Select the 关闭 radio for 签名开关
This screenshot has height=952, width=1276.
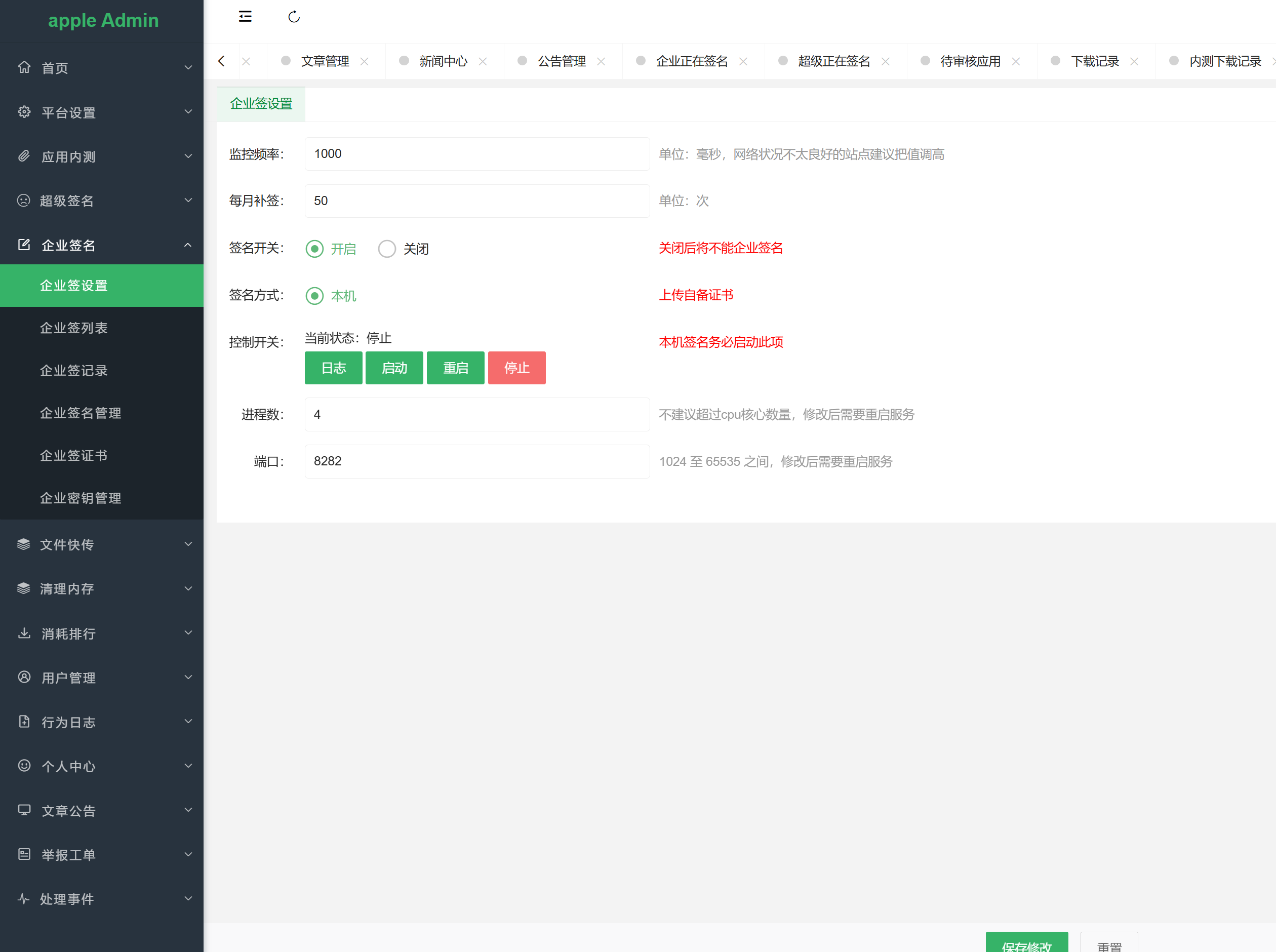click(387, 249)
